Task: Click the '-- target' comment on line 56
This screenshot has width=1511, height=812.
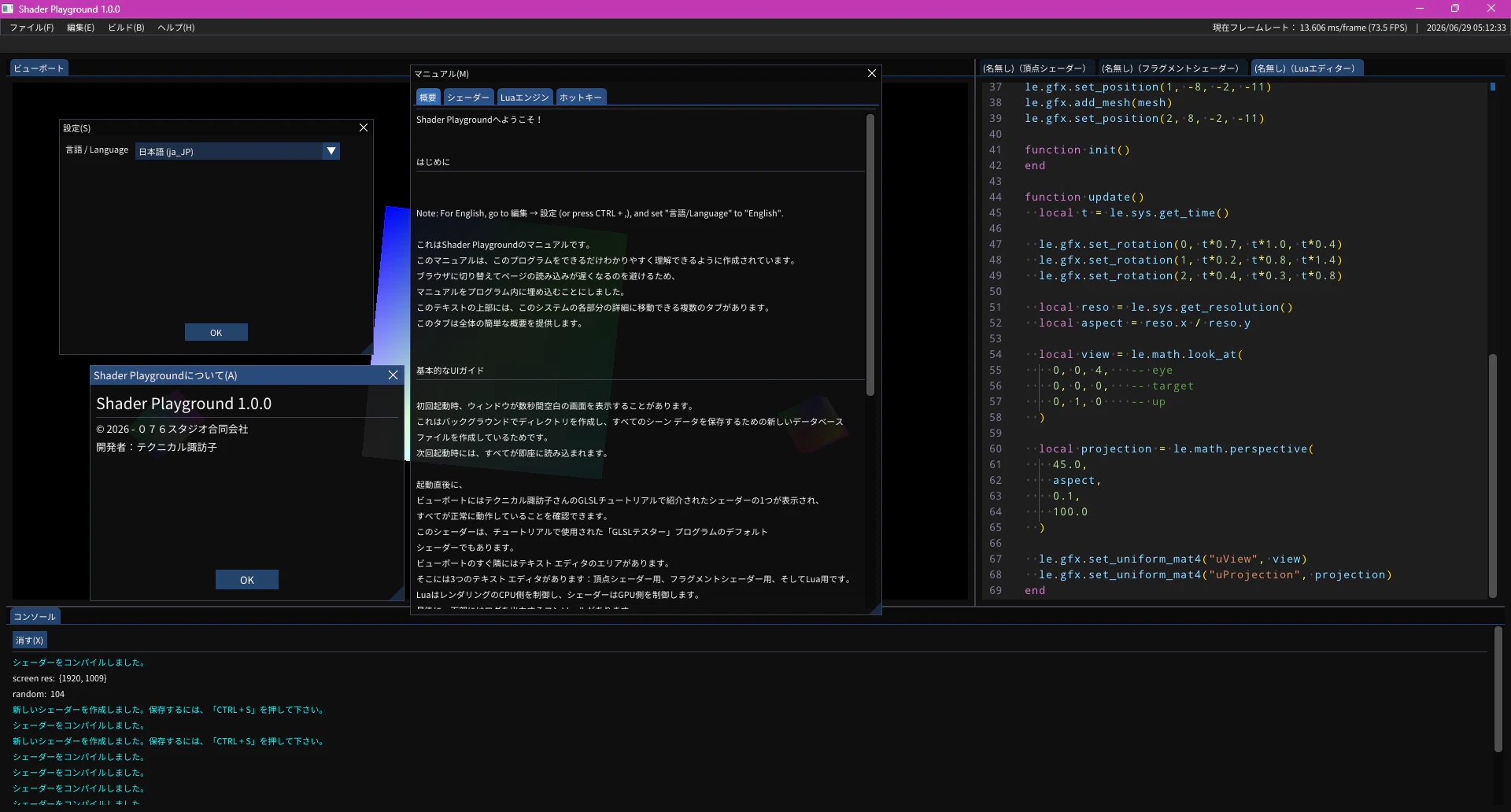Action: tap(1162, 386)
